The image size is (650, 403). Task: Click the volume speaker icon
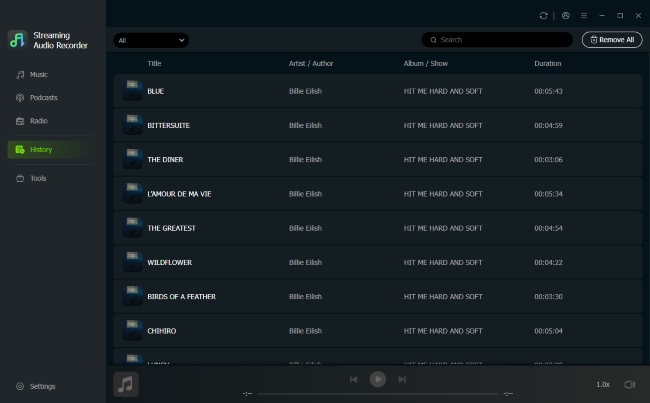[x=629, y=384]
